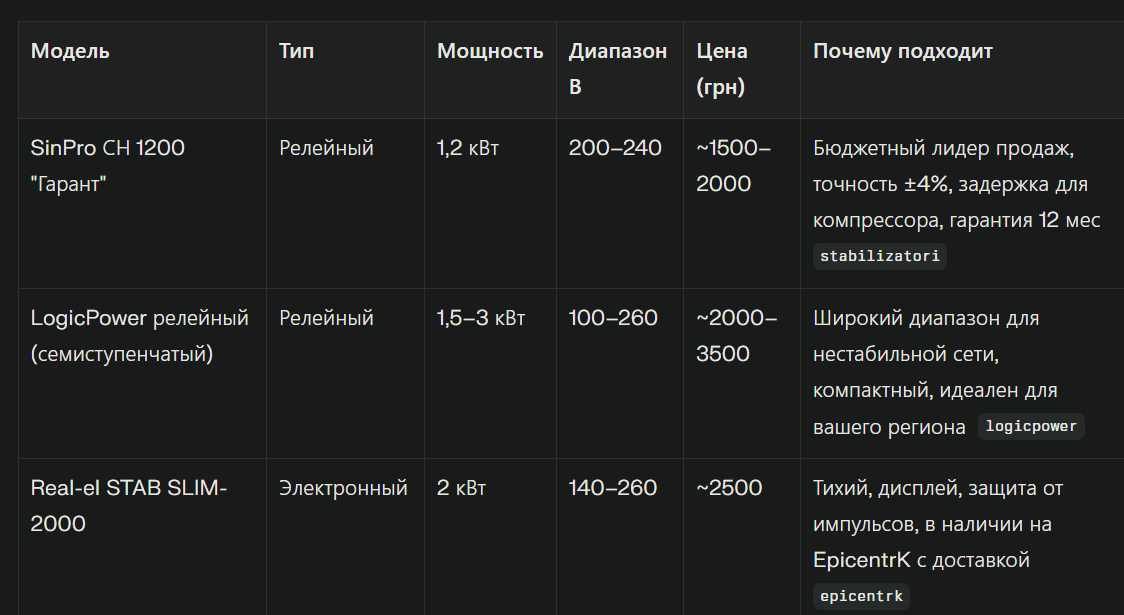Select the Real-el STAB SLIM-2000 model cell

pos(129,505)
